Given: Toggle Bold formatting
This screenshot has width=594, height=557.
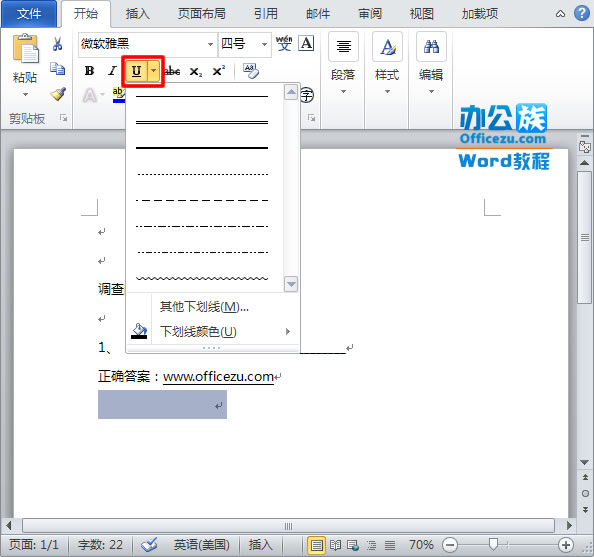Looking at the screenshot, I should (x=89, y=71).
